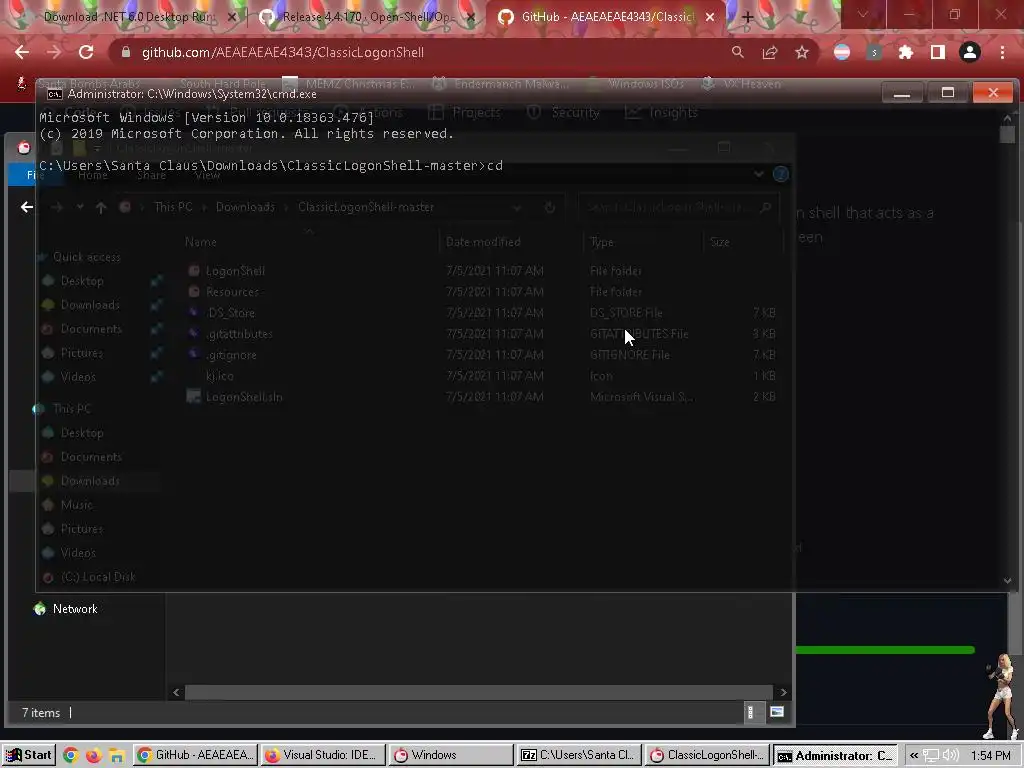The width and height of the screenshot is (1024, 768).
Task: Launch Firefox from the quick launch bar
Action: [94, 756]
